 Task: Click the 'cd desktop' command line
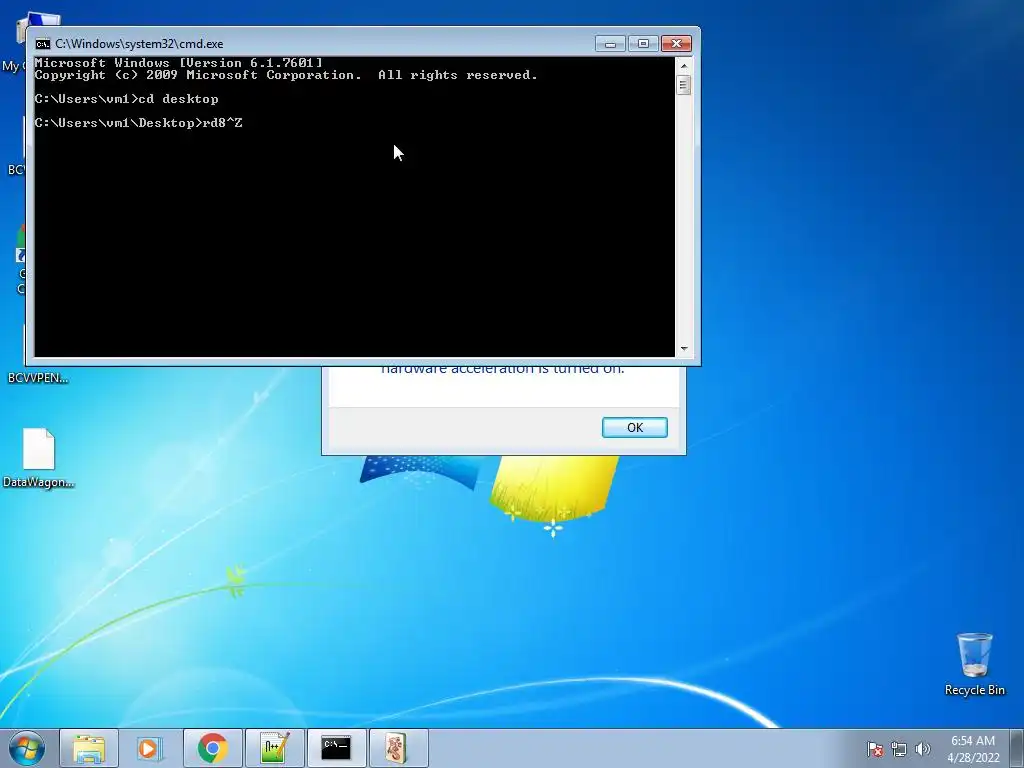(178, 99)
